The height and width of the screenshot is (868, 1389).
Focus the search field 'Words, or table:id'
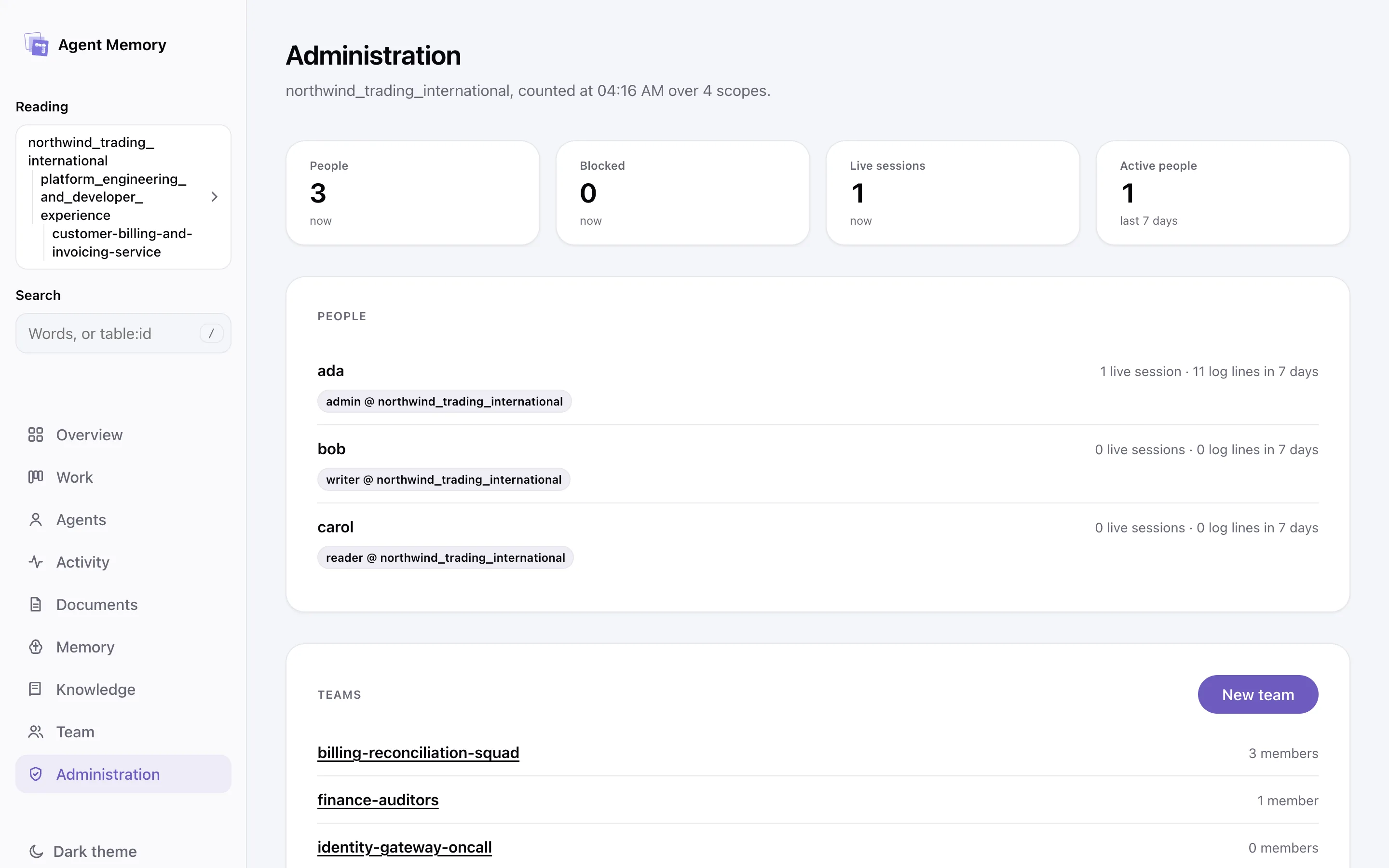pos(123,333)
